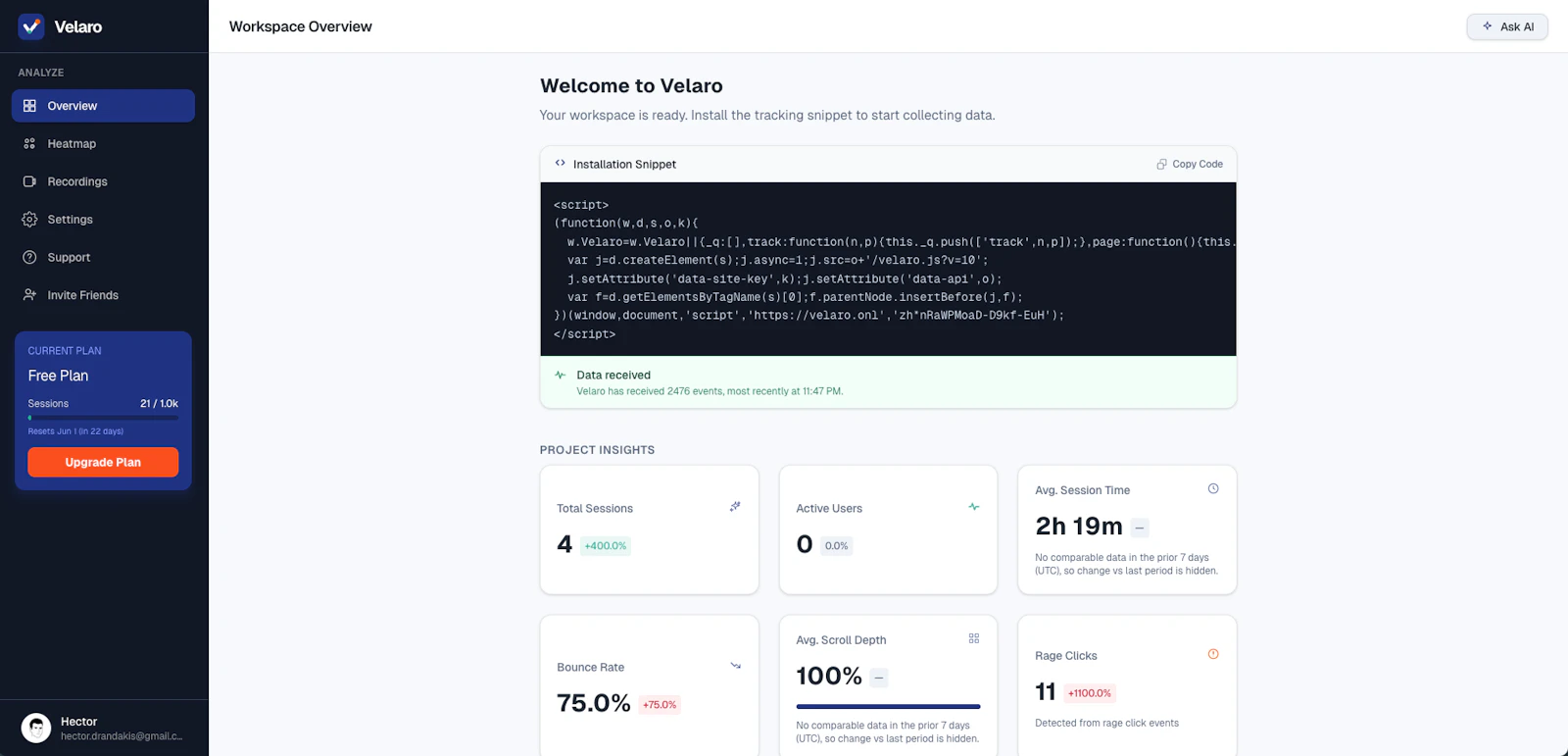Open the Support page
The height and width of the screenshot is (756, 1568).
tap(103, 257)
